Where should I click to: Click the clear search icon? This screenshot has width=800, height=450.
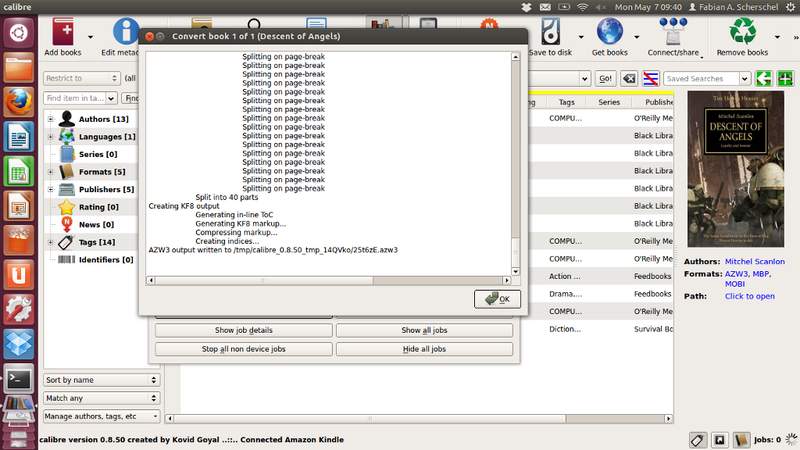pos(629,79)
